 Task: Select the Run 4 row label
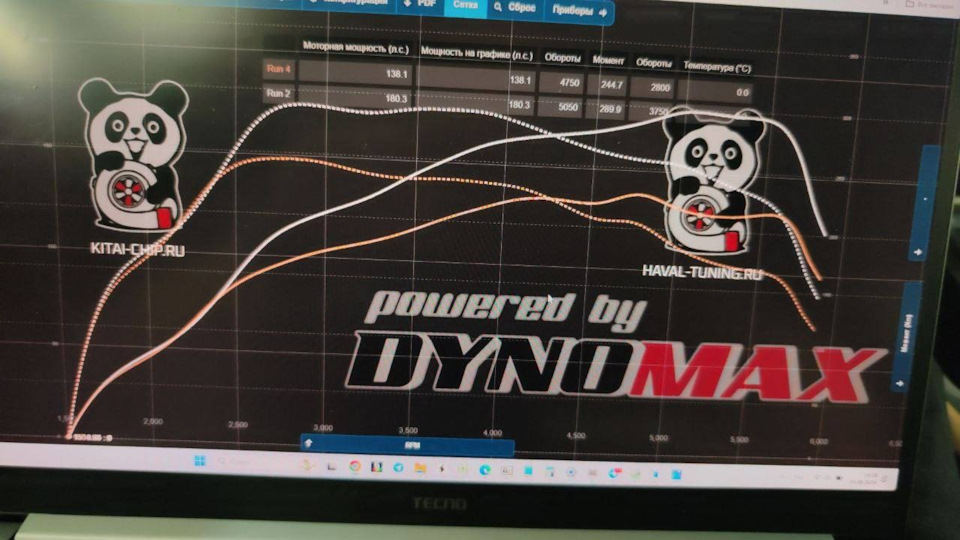click(x=279, y=69)
